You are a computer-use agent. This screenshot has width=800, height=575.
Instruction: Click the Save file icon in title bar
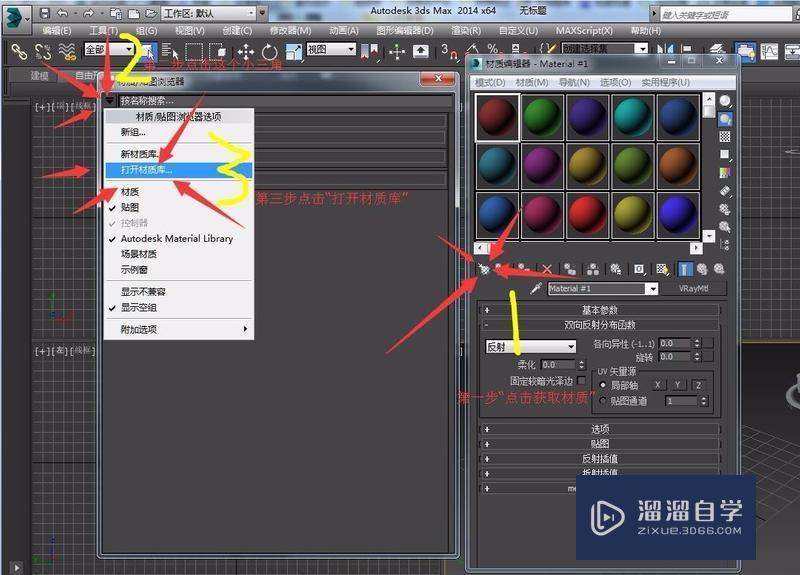tap(45, 13)
